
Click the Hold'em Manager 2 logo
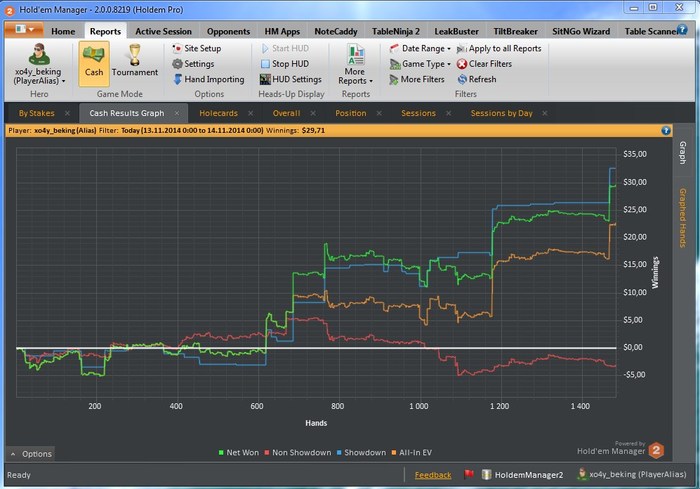656,451
